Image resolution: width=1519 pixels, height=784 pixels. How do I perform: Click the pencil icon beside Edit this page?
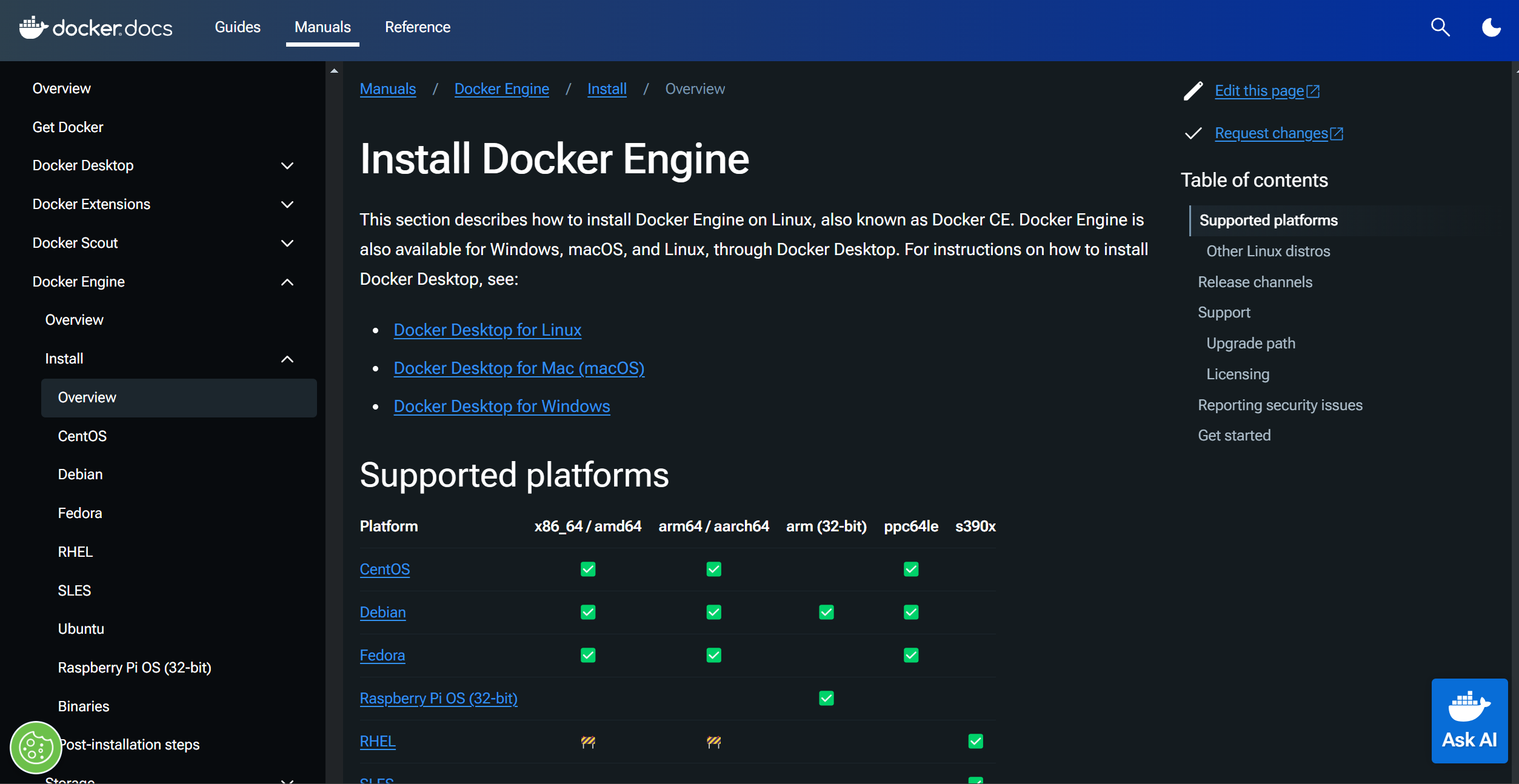click(1193, 91)
